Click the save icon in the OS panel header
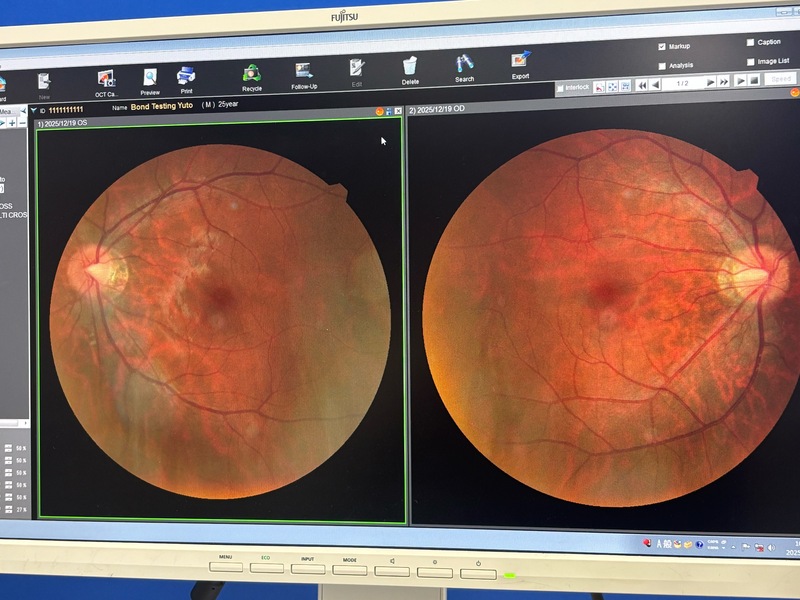Viewport: 800px width, 600px height. 388,111
